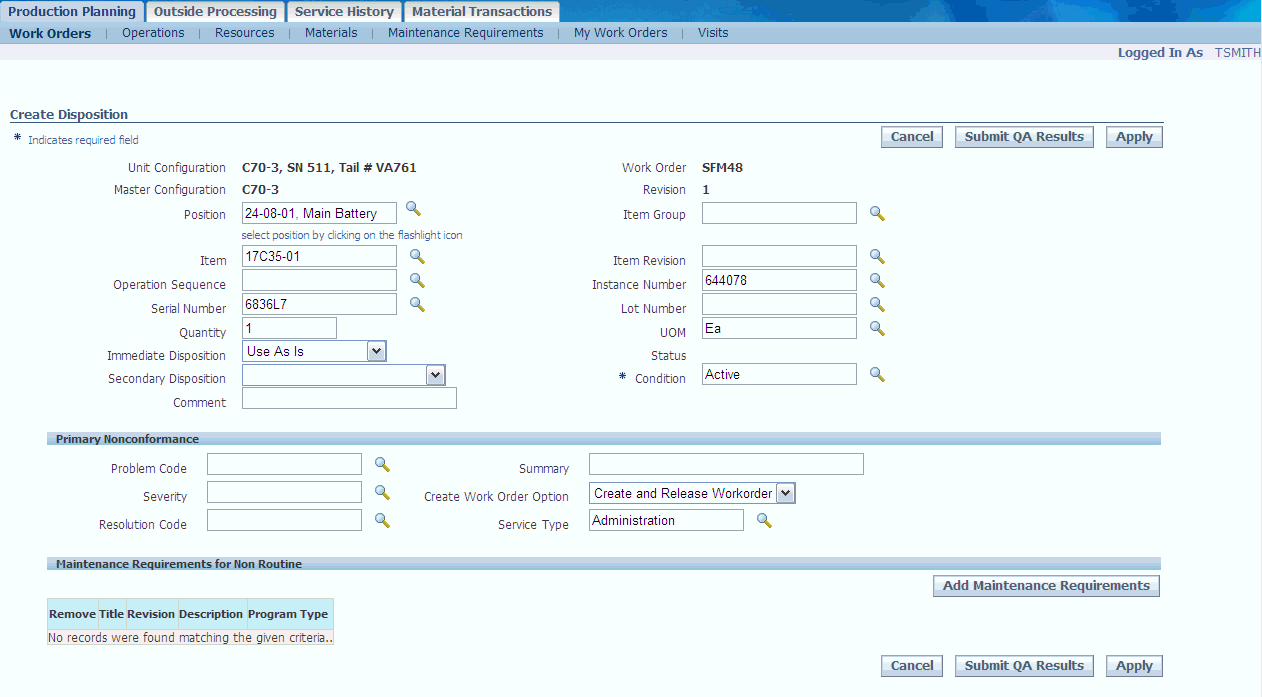Screen dimensions: 1262x697
Task: Click into the Lot Number field
Action: tap(779, 304)
